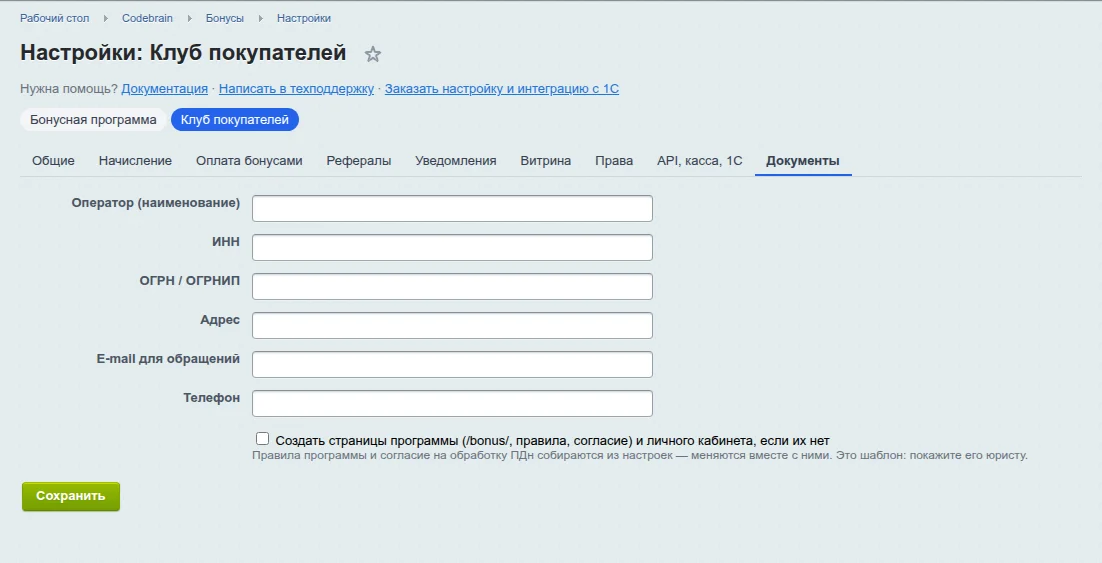Image resolution: width=1102 pixels, height=563 pixels.
Task: Open the Оплата бонусами tab
Action: [249, 161]
